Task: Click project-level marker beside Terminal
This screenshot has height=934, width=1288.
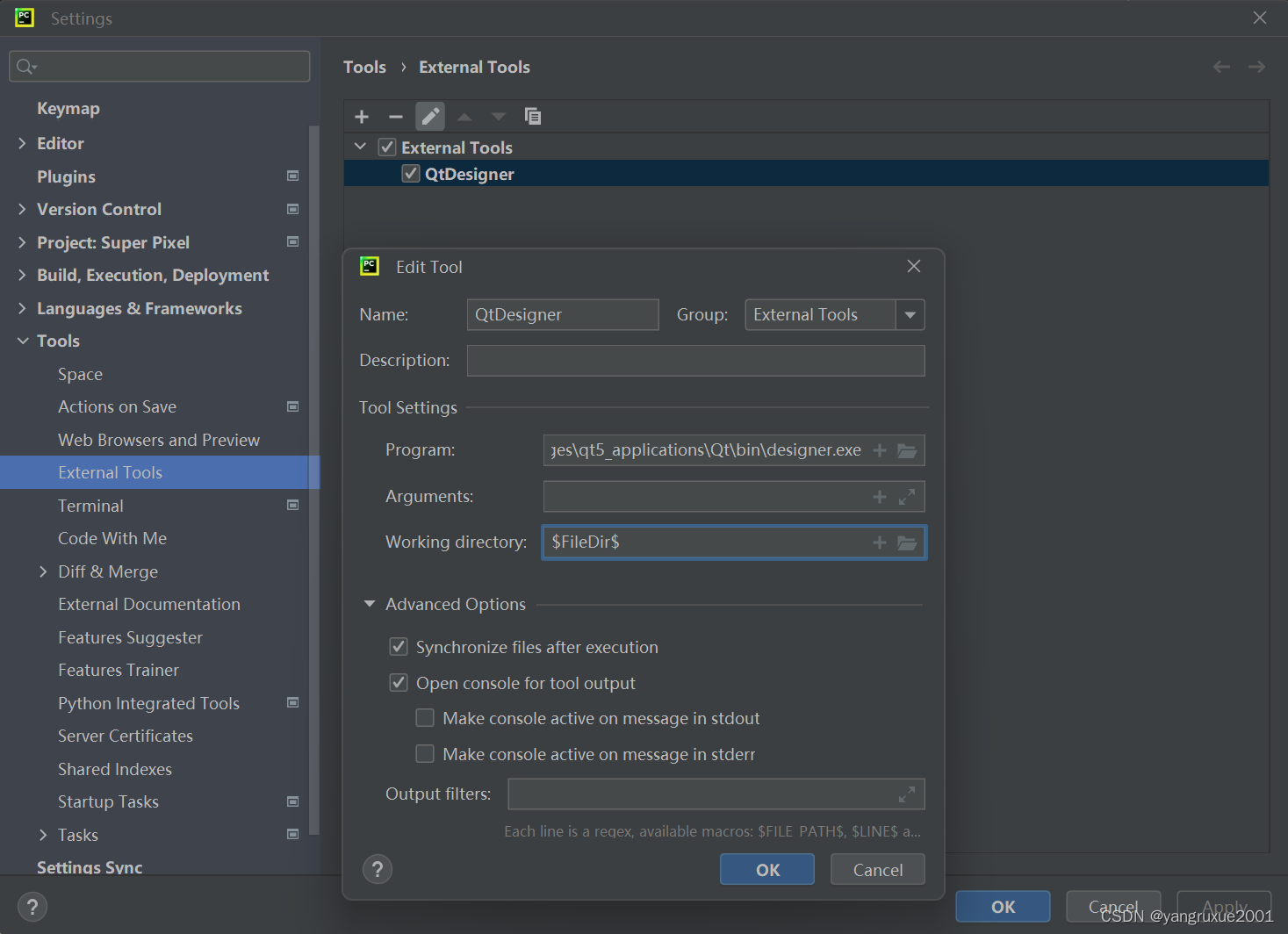Action: [x=293, y=505]
